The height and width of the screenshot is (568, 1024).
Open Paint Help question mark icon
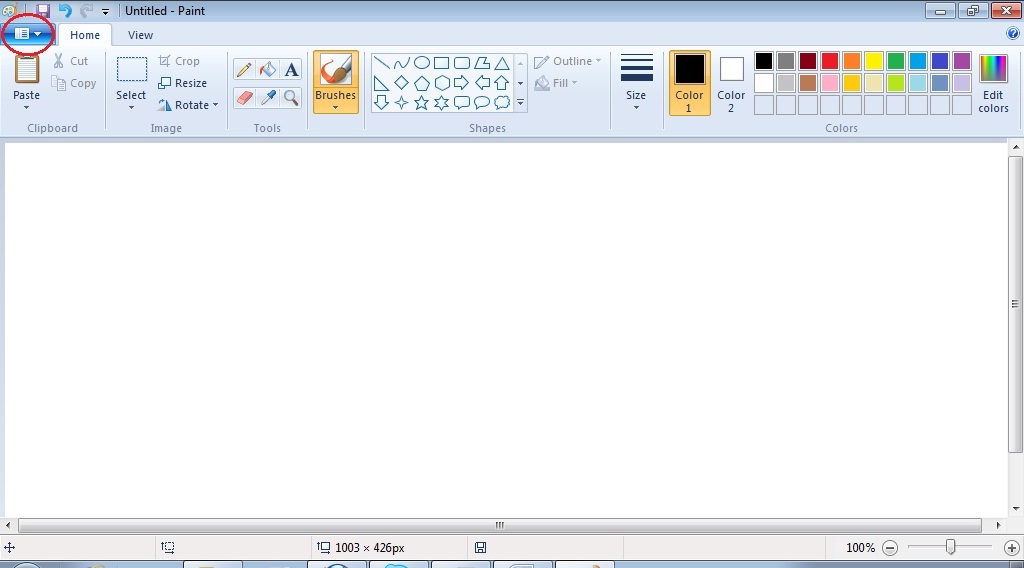1013,33
